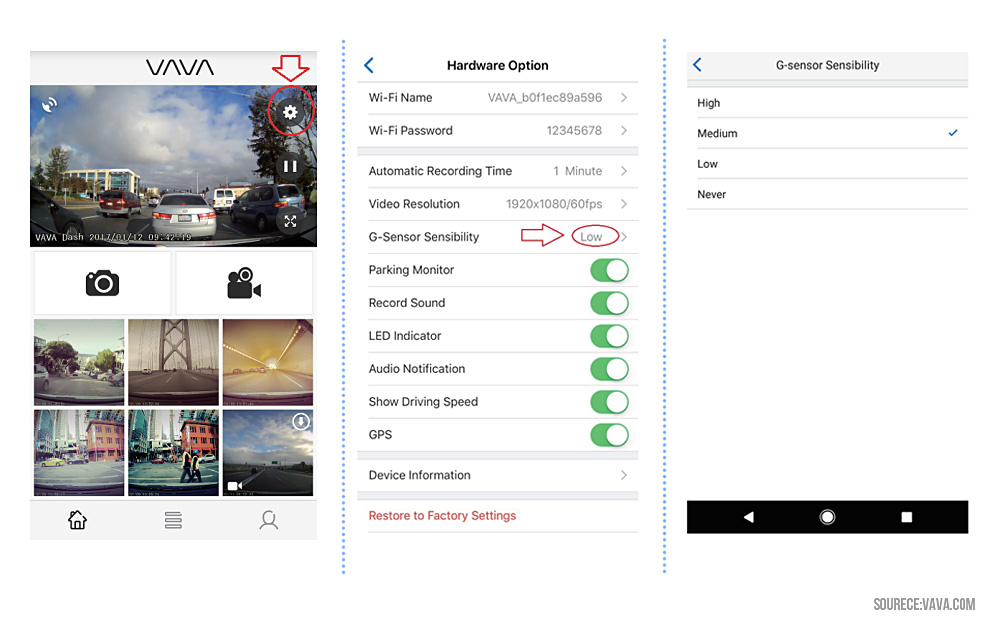Open the tunnel photo thumbnail
Image resolution: width=1000 pixels, height=625 pixels.
(268, 362)
